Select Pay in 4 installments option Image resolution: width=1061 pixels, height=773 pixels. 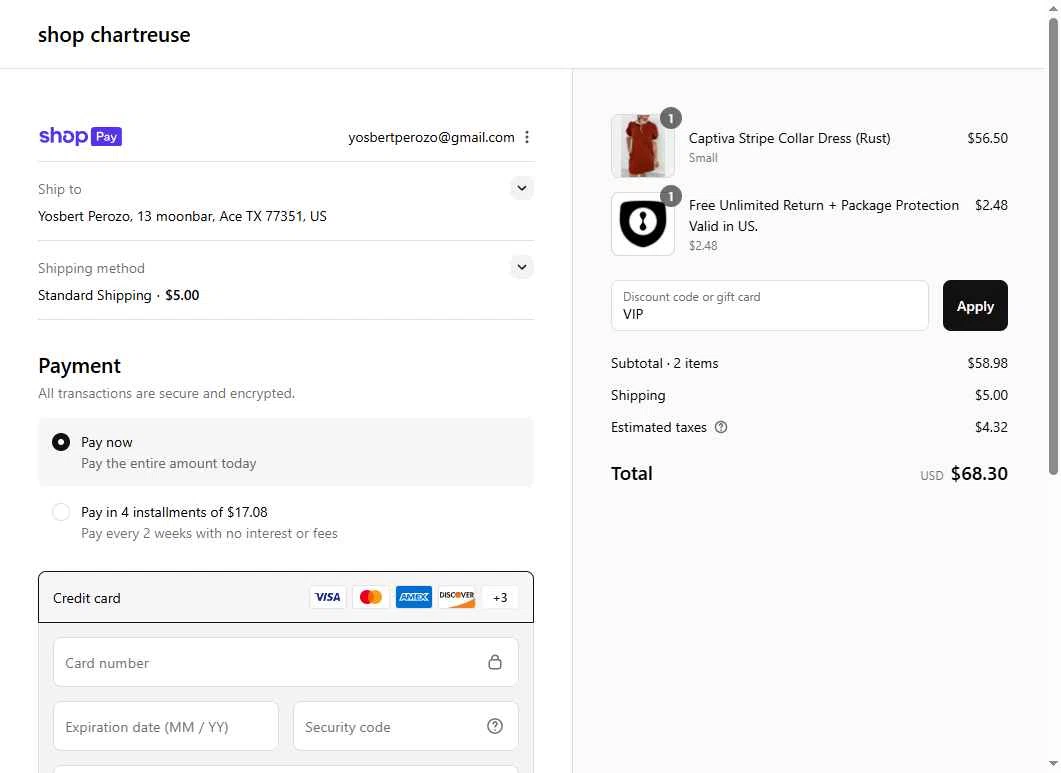286,522
